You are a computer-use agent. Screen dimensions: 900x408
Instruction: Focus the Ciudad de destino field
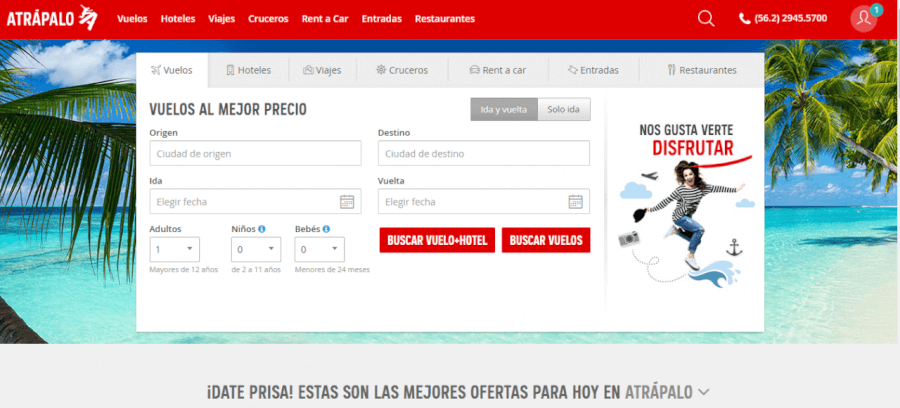point(484,154)
